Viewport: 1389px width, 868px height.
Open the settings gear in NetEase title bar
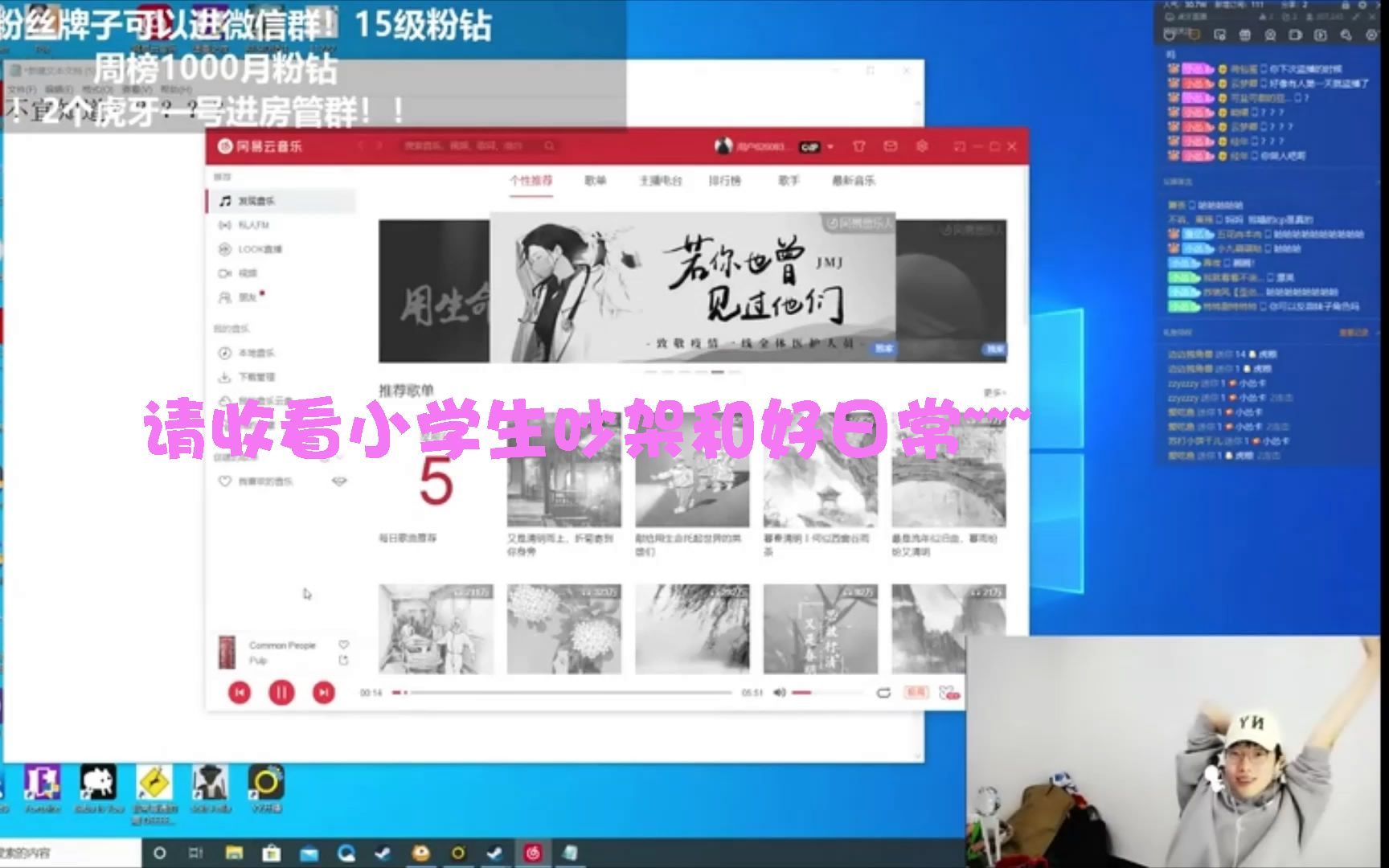pyautogui.click(x=922, y=146)
